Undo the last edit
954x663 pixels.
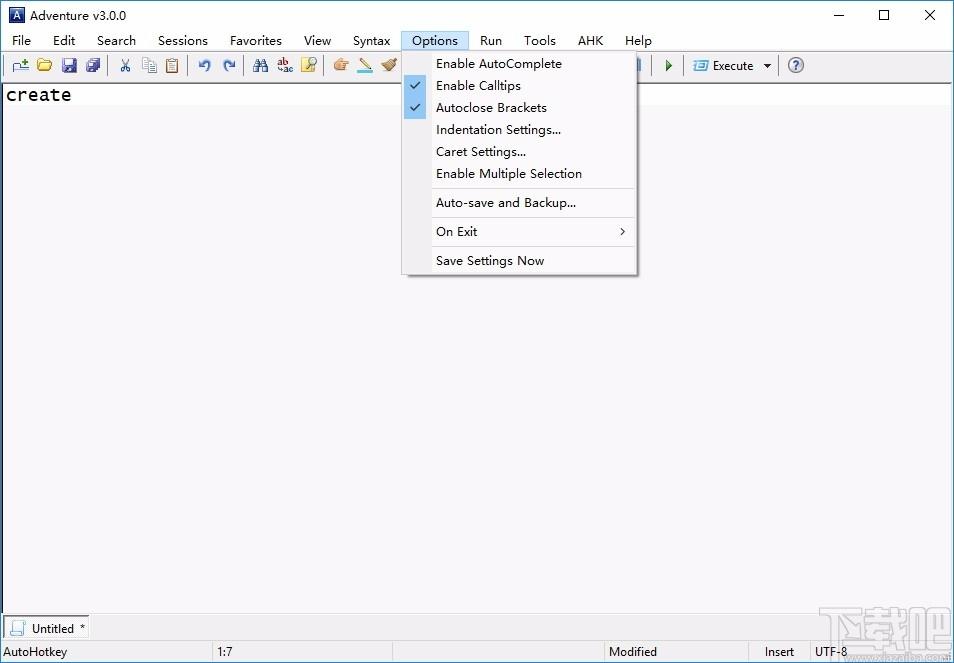(204, 65)
